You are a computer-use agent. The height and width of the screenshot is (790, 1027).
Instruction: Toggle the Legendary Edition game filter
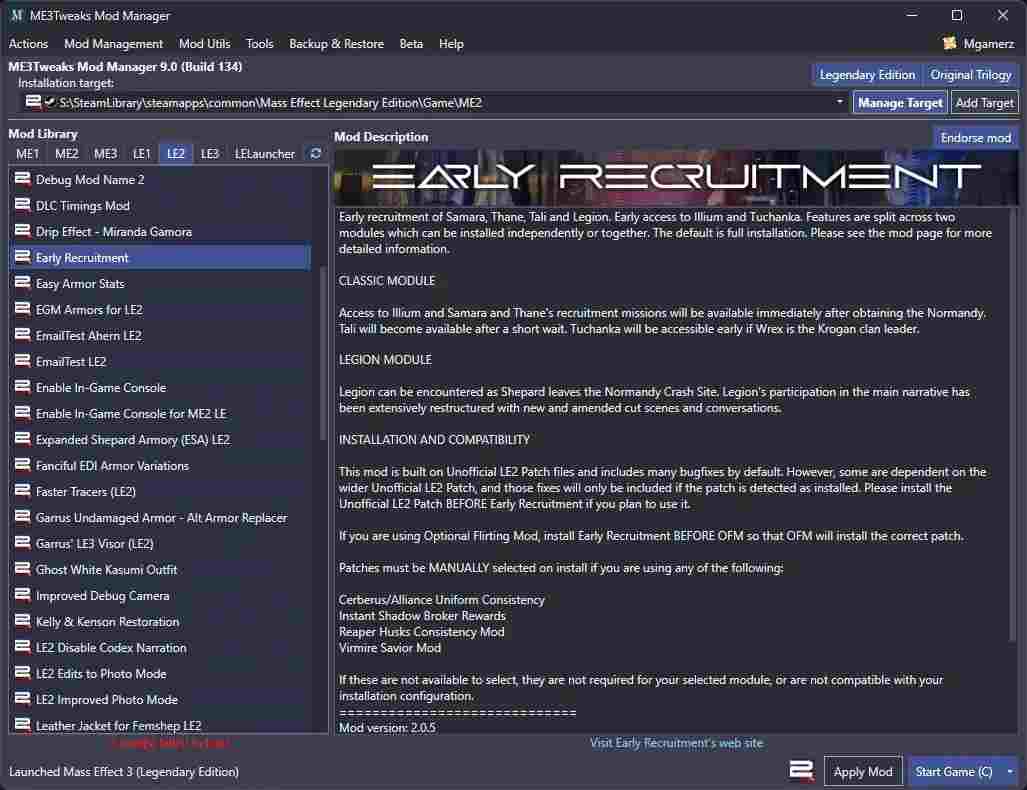(867, 75)
